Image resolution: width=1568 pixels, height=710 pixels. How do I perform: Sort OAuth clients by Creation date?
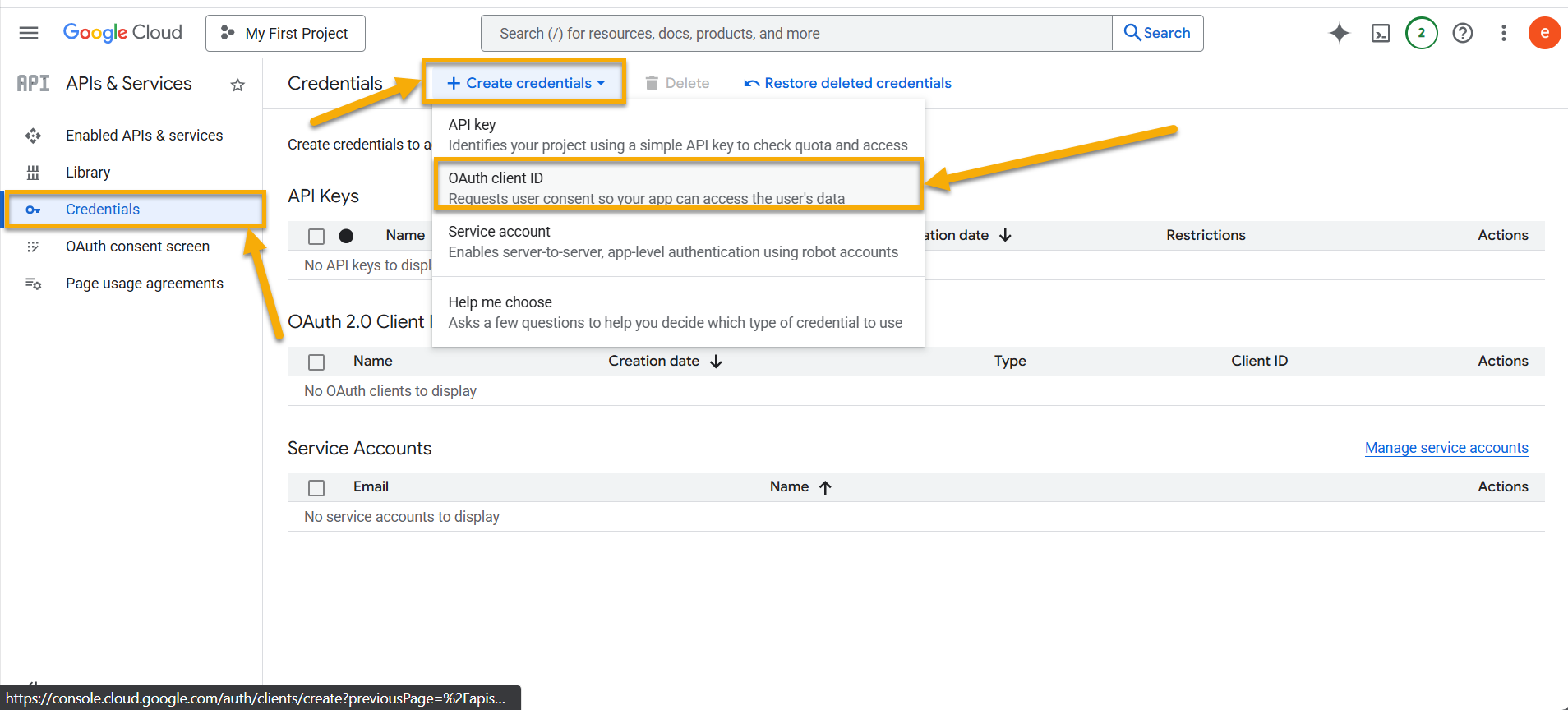point(665,361)
